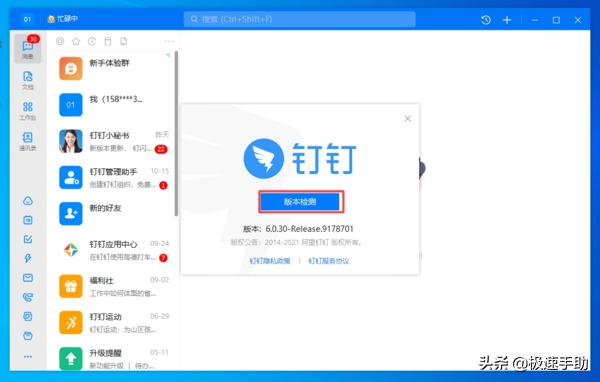
Task: Close the DingTalk main window
Action: pyautogui.click(x=578, y=20)
